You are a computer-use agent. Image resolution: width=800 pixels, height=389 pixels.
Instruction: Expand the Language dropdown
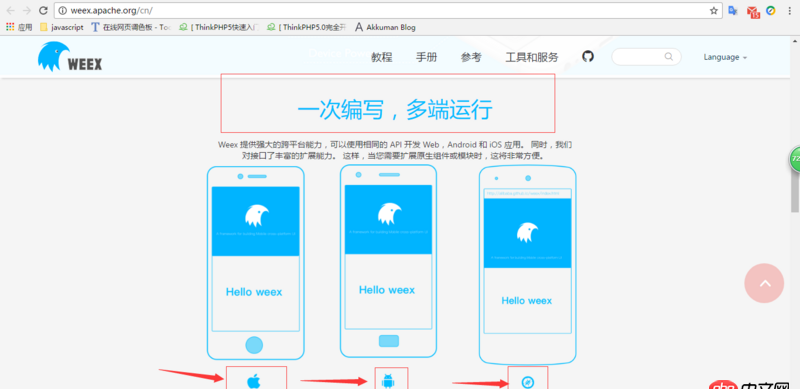(725, 57)
